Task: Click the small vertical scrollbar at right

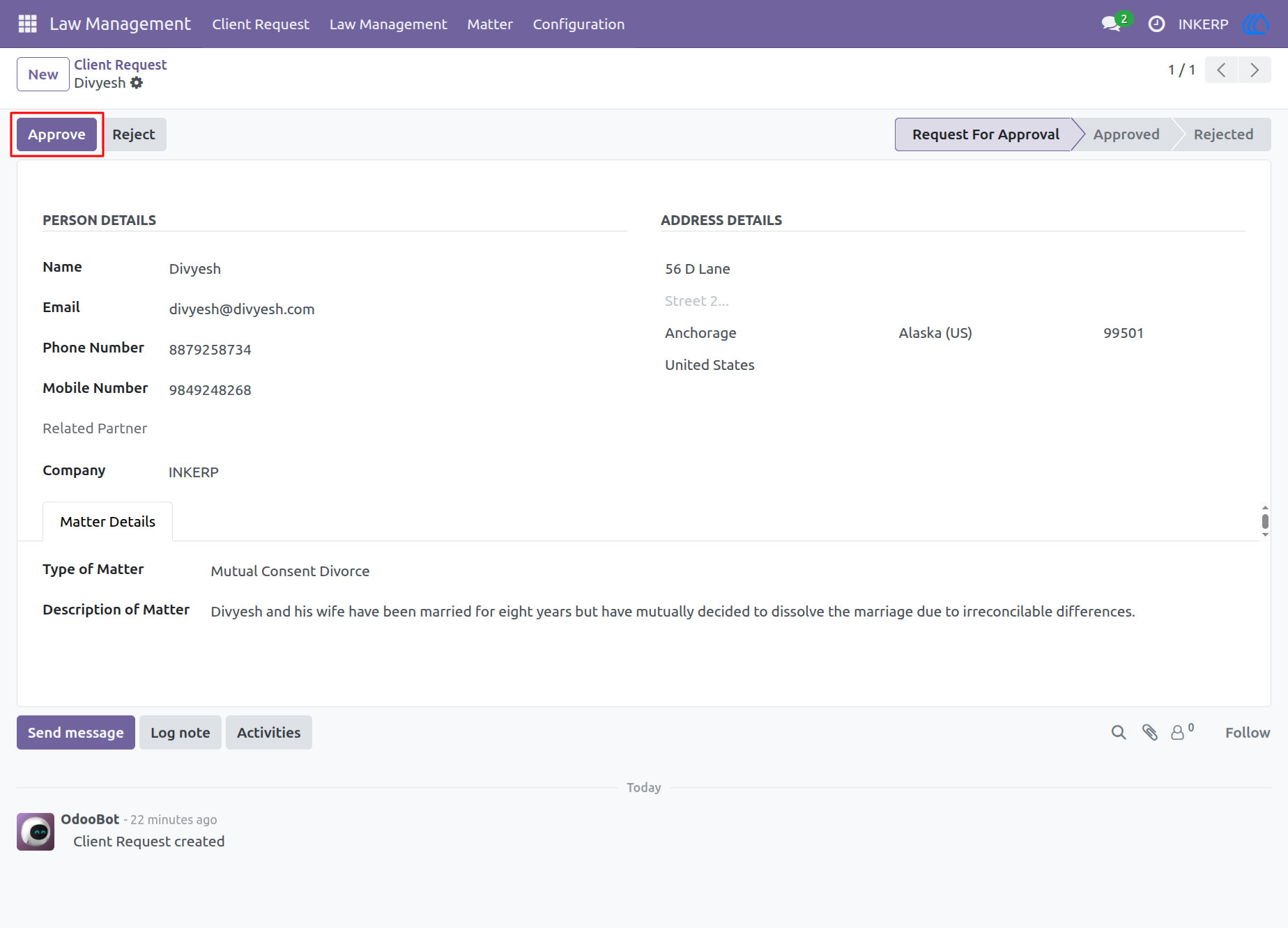Action: (x=1265, y=521)
